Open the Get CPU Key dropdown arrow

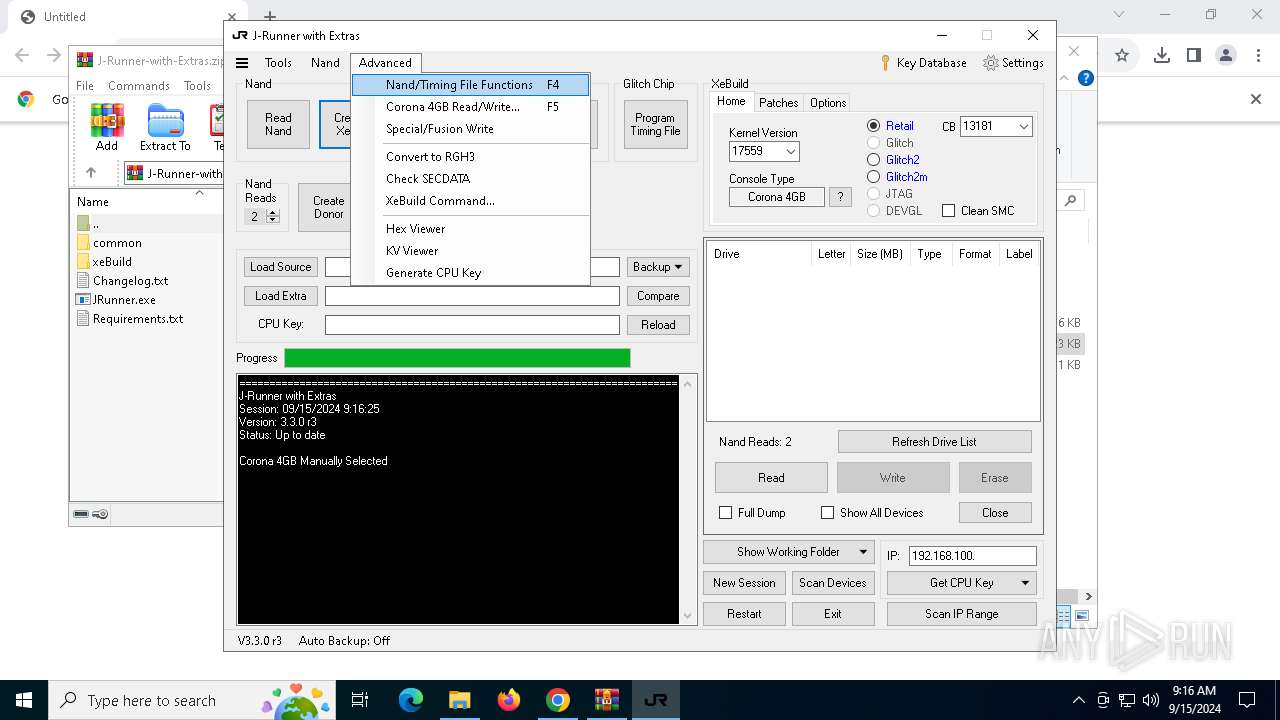(x=1025, y=583)
